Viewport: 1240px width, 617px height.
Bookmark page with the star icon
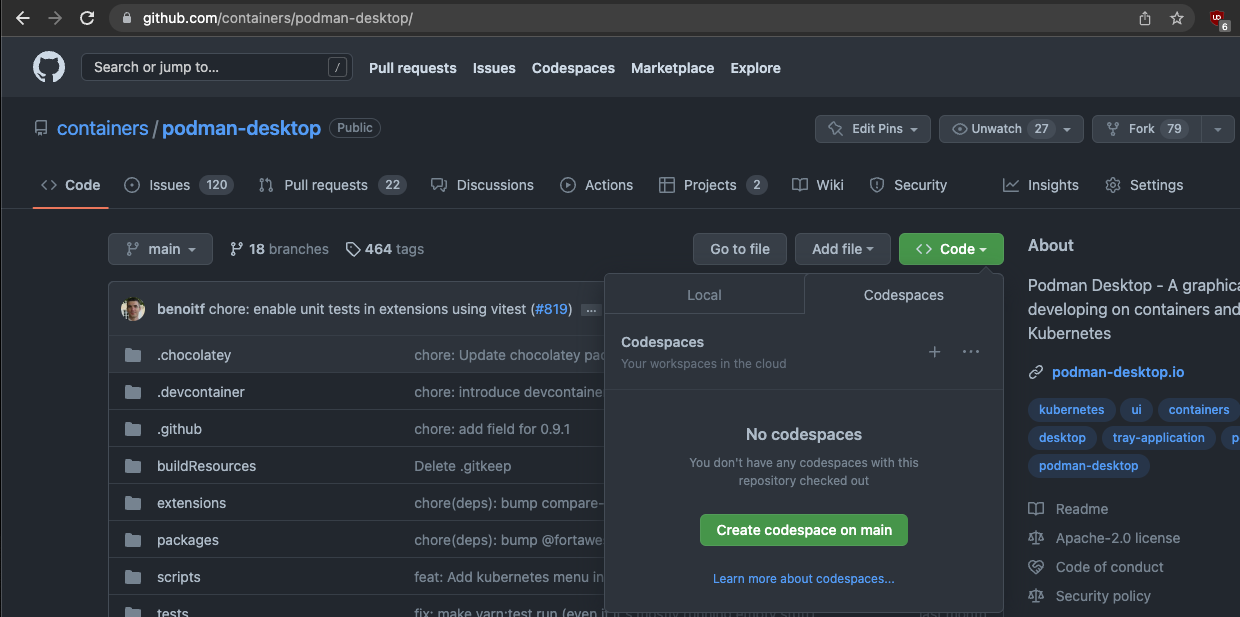(1177, 18)
